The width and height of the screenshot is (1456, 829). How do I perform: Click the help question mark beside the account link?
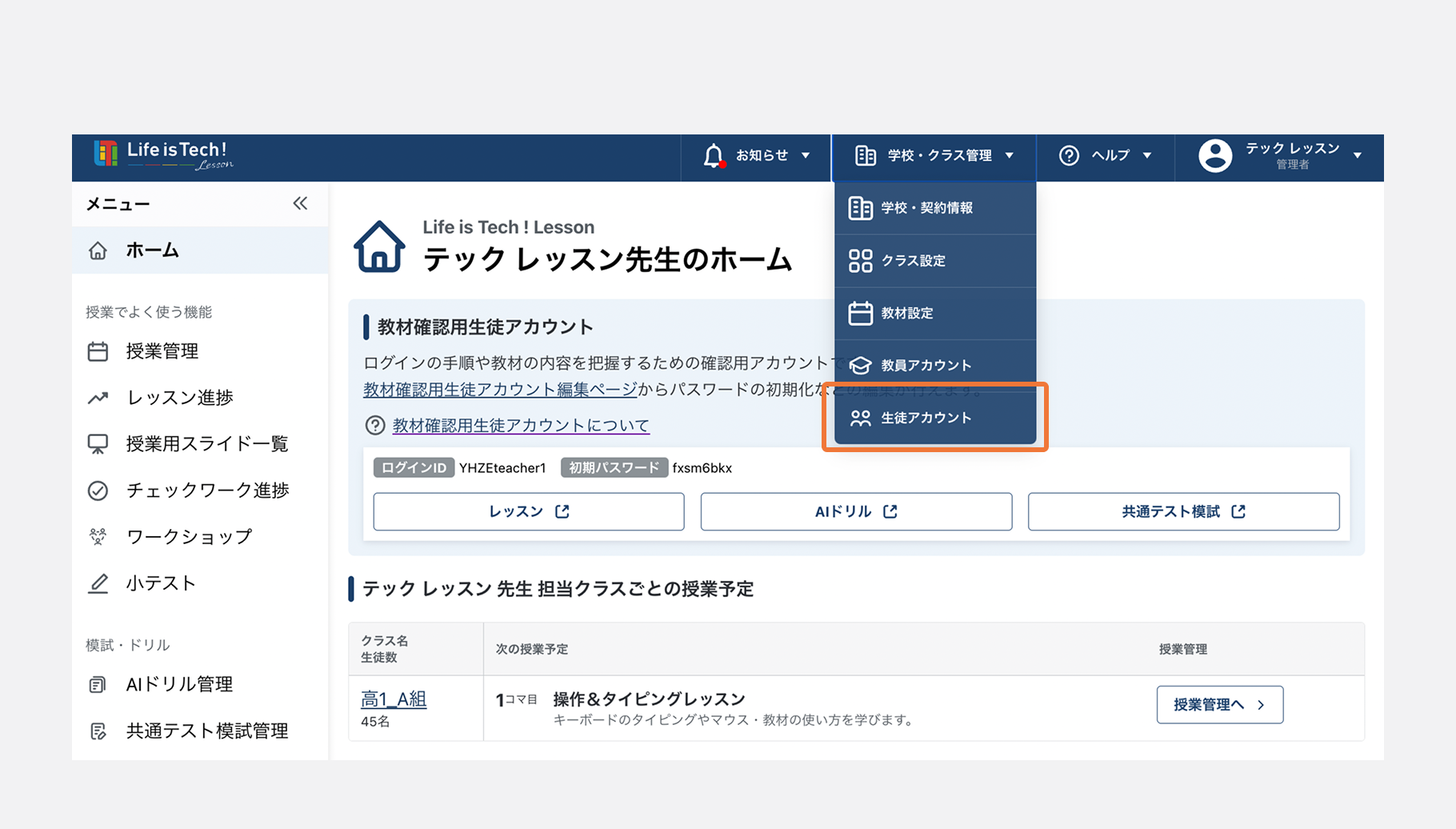[x=375, y=425]
